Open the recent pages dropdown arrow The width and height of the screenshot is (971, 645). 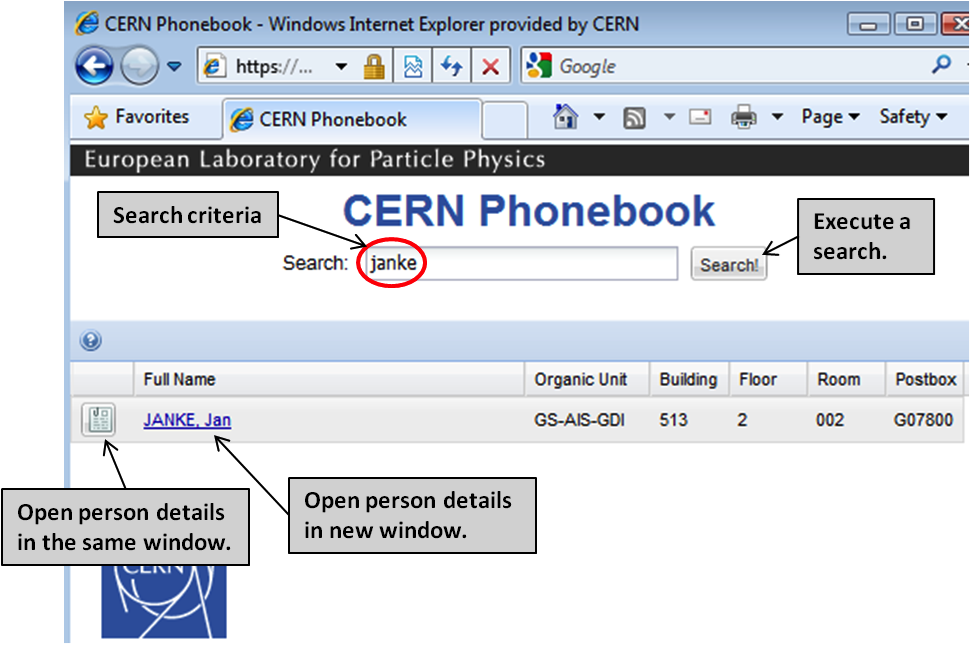pyautogui.click(x=174, y=67)
